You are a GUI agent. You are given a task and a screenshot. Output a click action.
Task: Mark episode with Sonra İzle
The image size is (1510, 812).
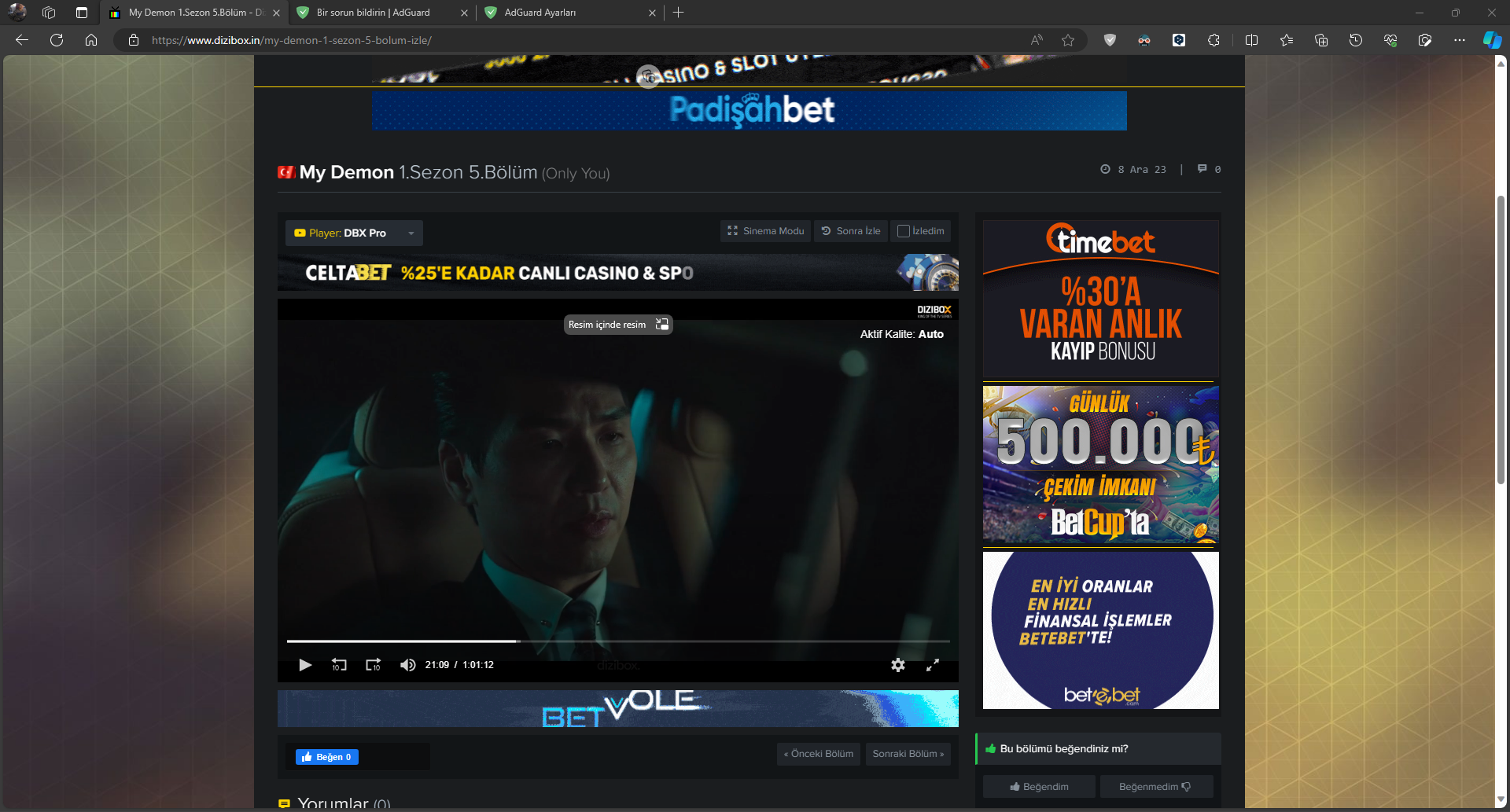point(850,231)
